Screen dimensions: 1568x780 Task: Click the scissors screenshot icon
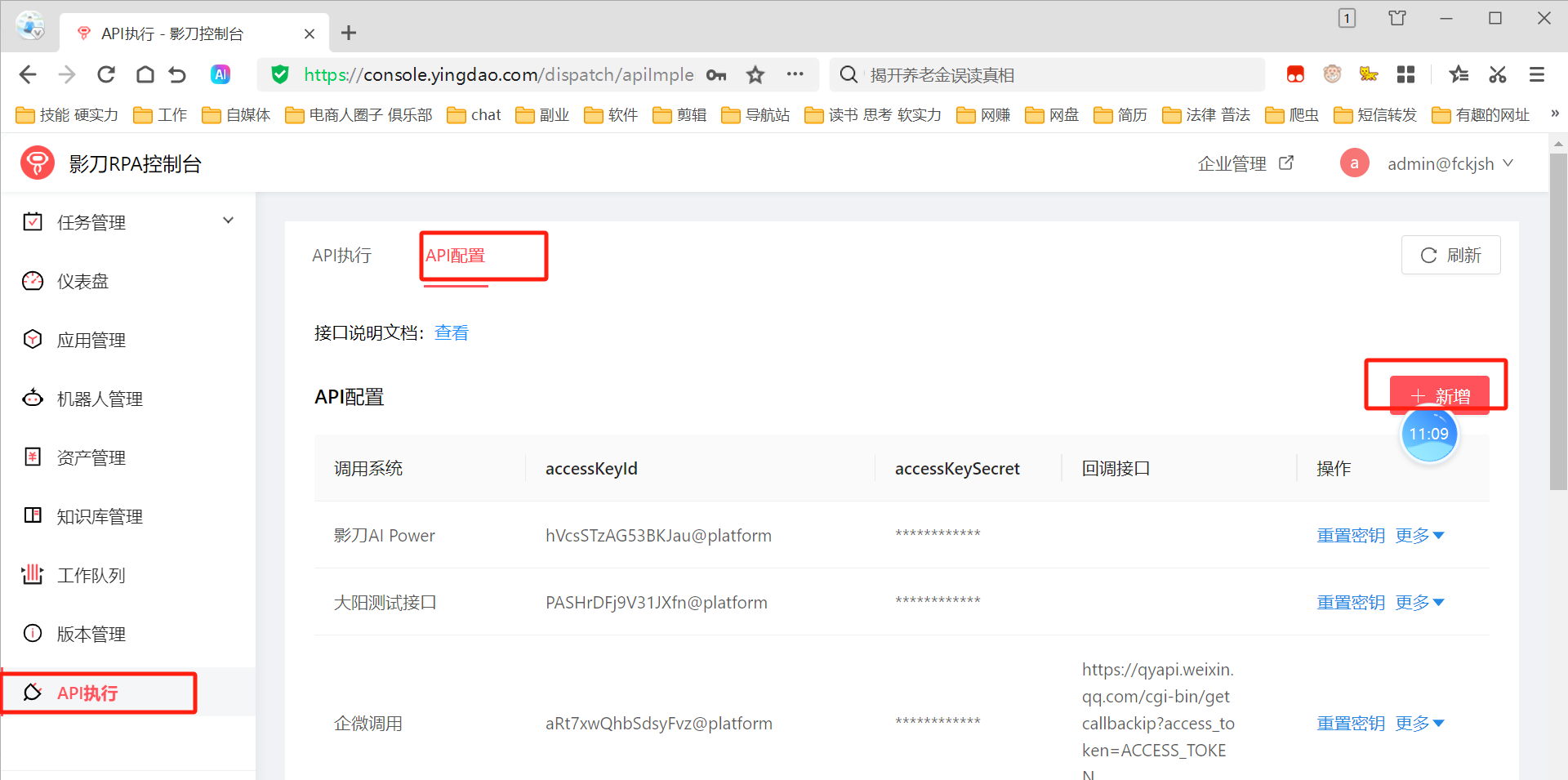(1498, 75)
